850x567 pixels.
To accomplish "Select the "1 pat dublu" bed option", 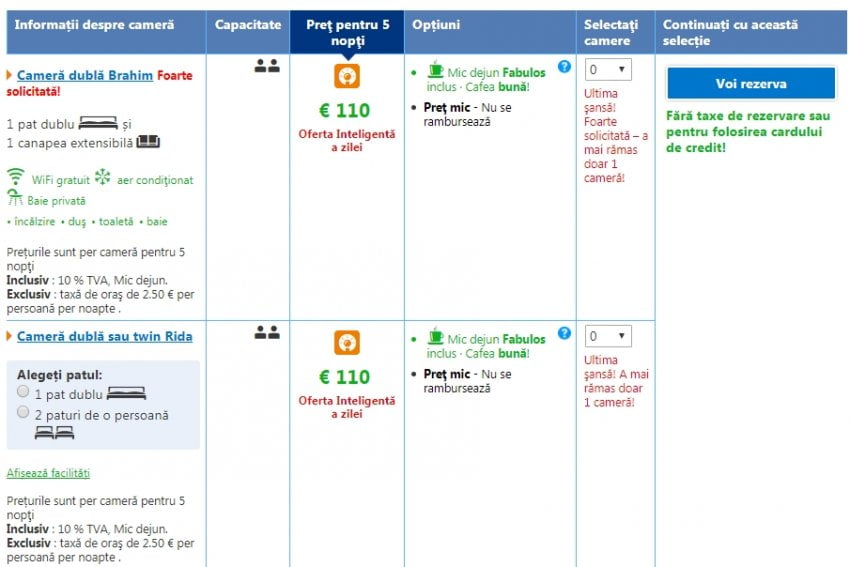I will coord(23,392).
